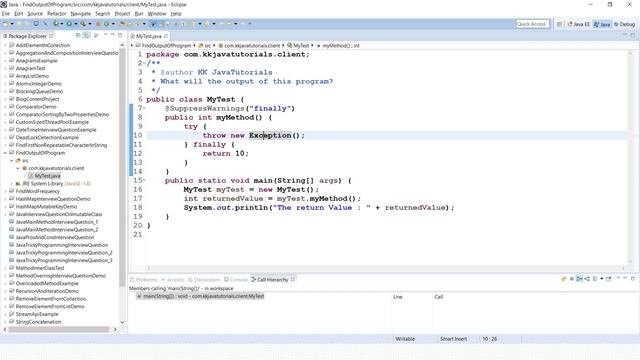This screenshot has height=360, width=640.
Task: Select the MethodInnerClassTest project
Action: pyautogui.click(x=40, y=268)
